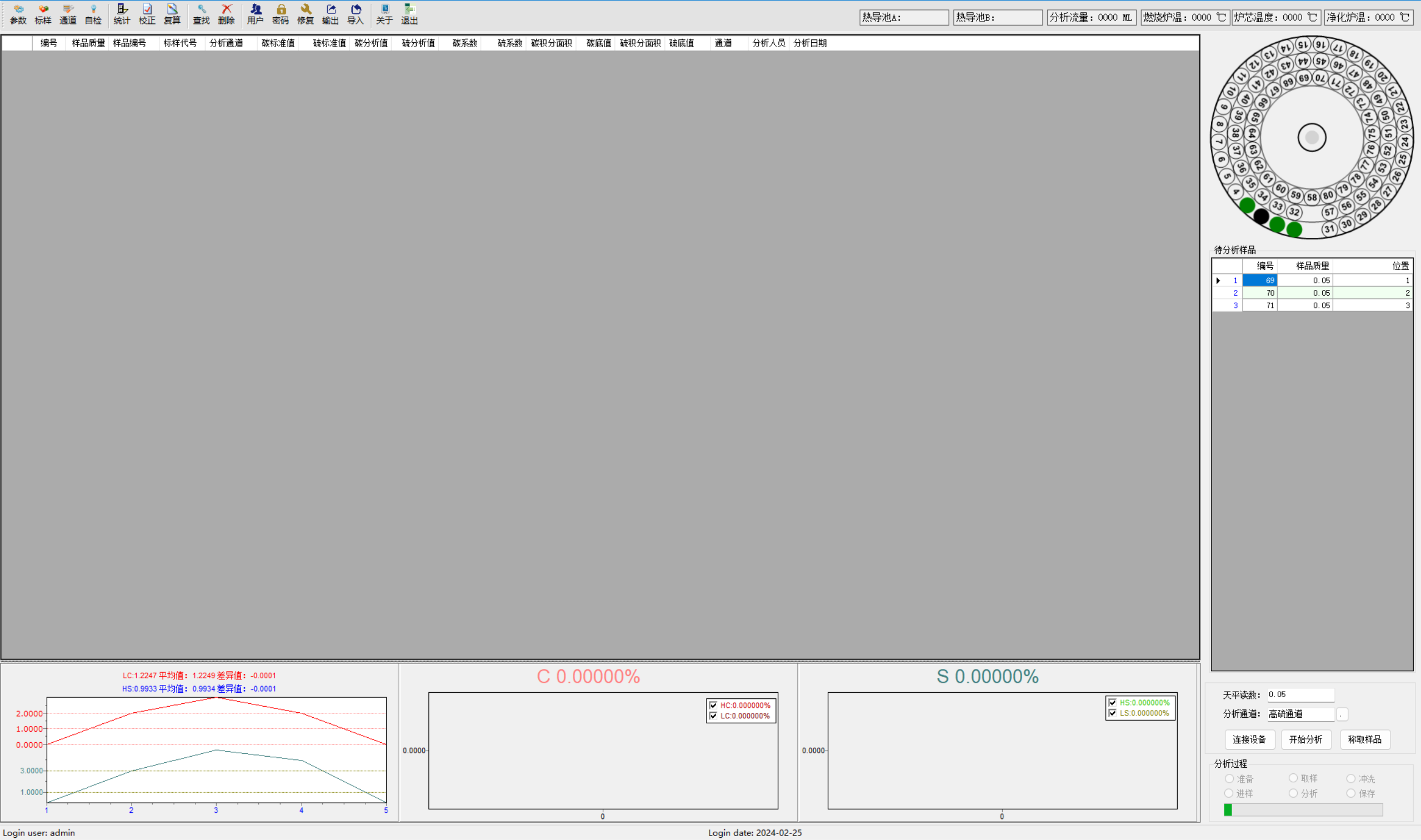The width and height of the screenshot is (1421, 840).
Task: Click the 热导池A value field
Action: click(904, 18)
